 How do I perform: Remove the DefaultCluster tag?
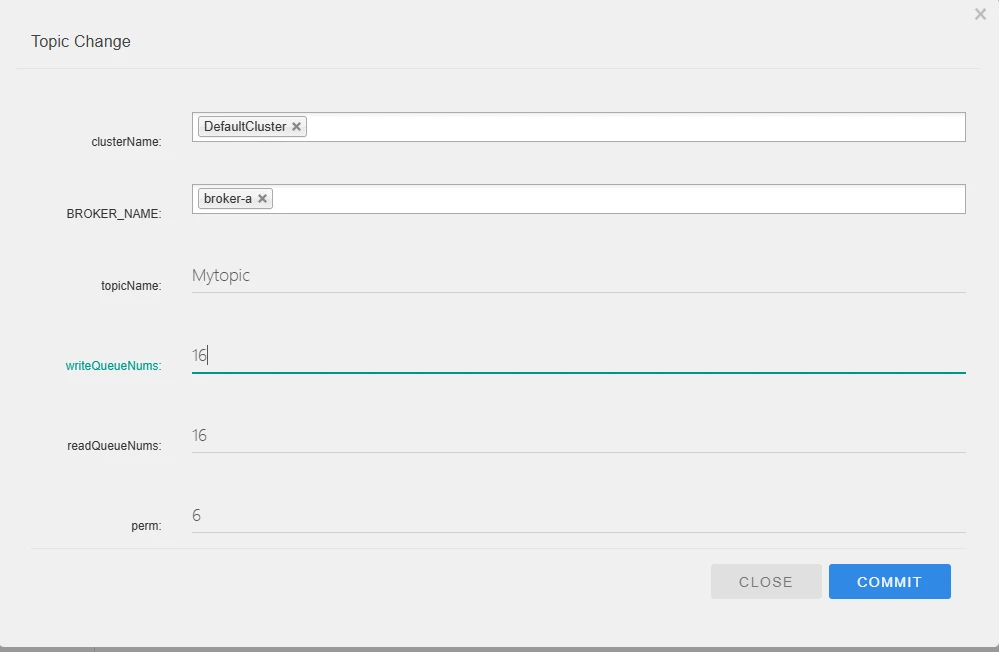click(x=297, y=127)
